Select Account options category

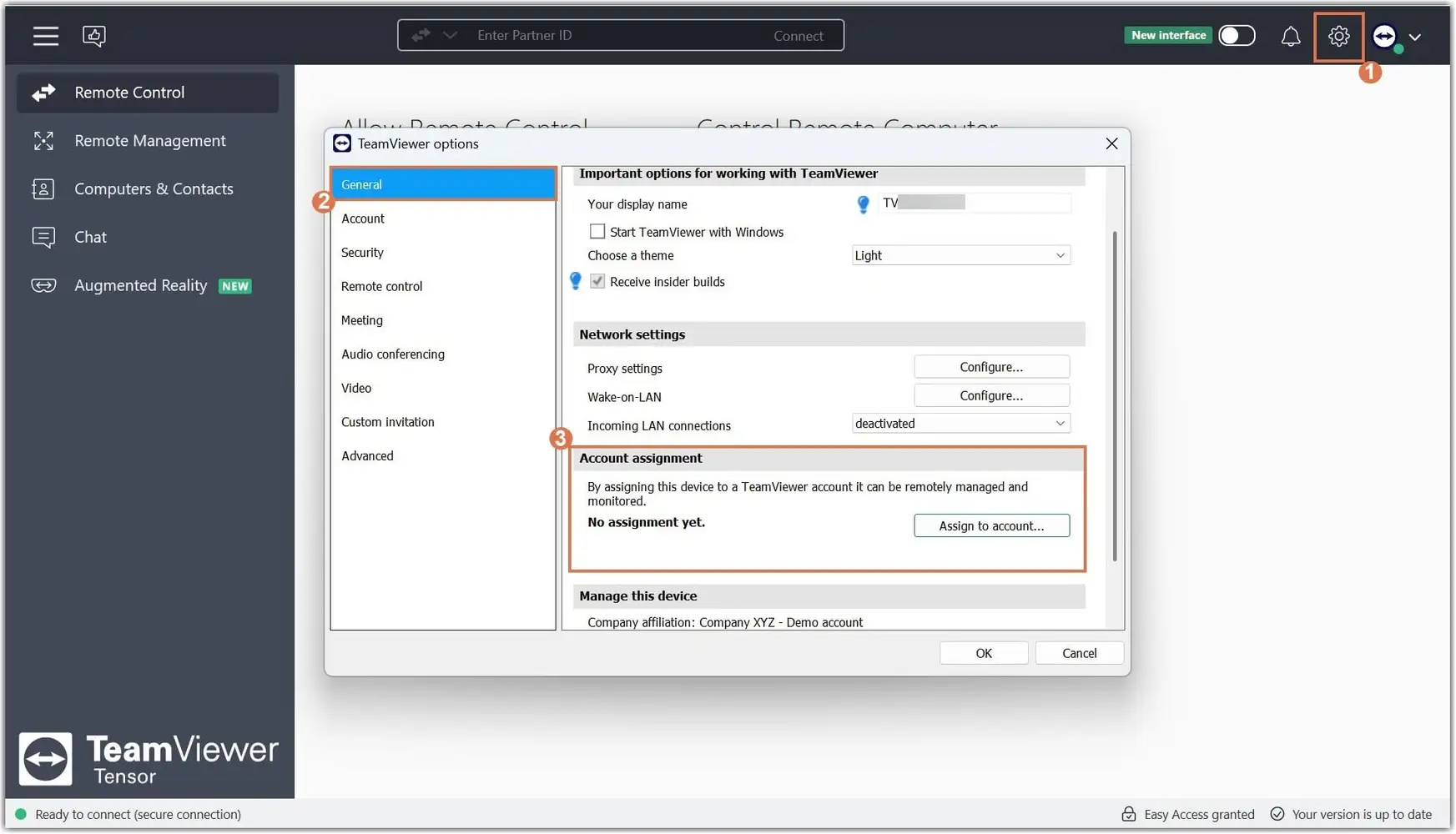point(443,219)
